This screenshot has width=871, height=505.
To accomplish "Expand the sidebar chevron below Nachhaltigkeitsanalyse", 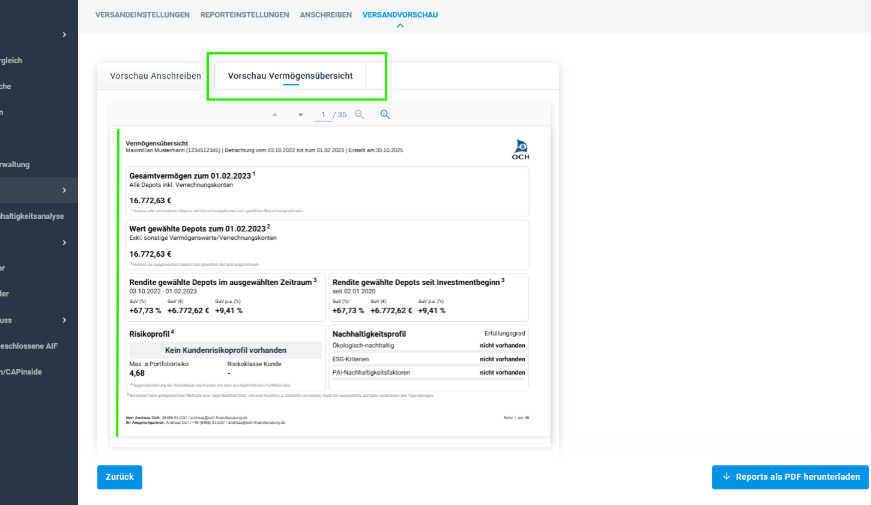I will coord(64,242).
